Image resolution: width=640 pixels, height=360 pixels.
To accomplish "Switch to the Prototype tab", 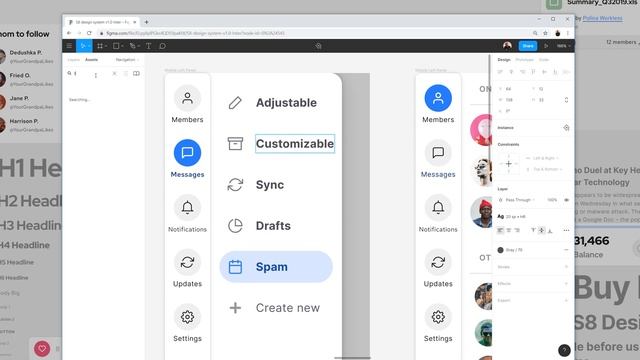I will click(524, 60).
